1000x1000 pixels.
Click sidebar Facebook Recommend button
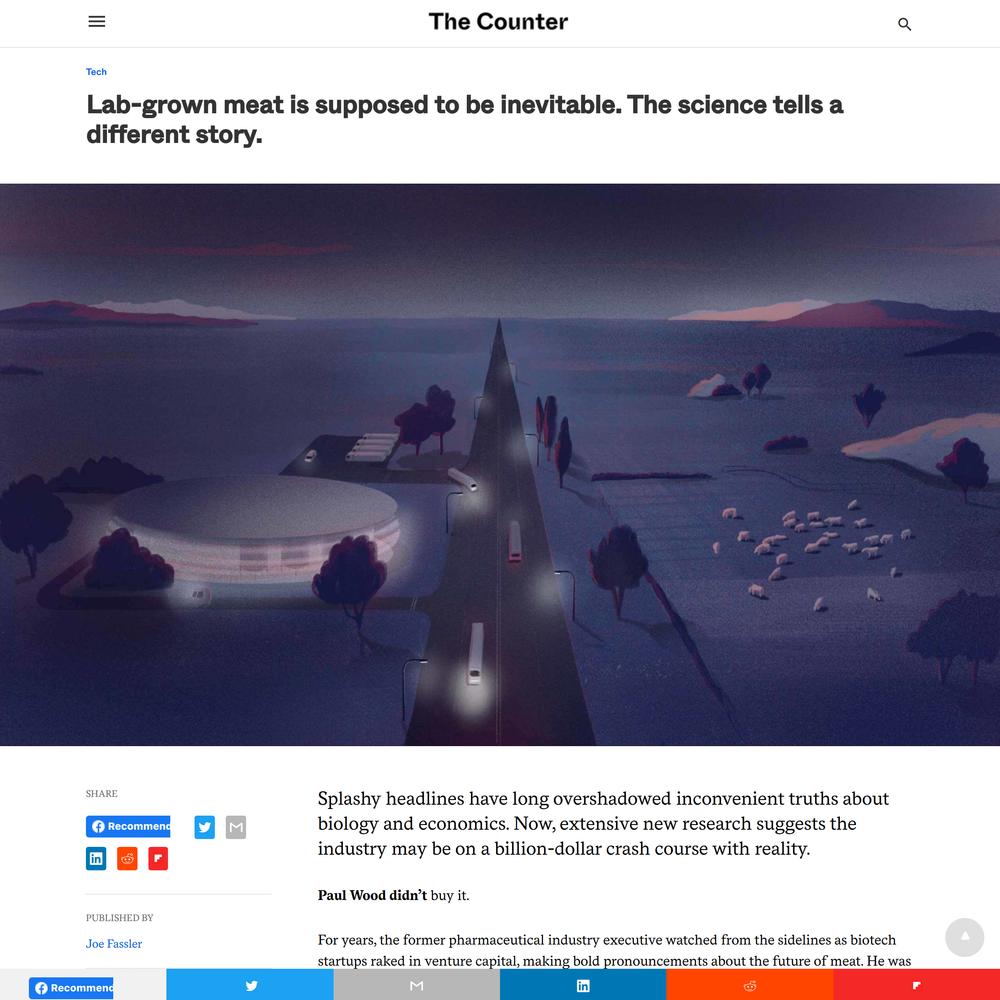(128, 826)
